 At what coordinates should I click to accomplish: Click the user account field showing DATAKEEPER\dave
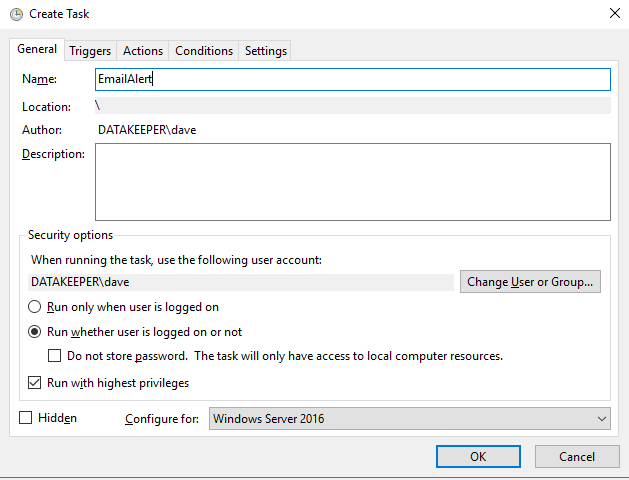coord(238,282)
